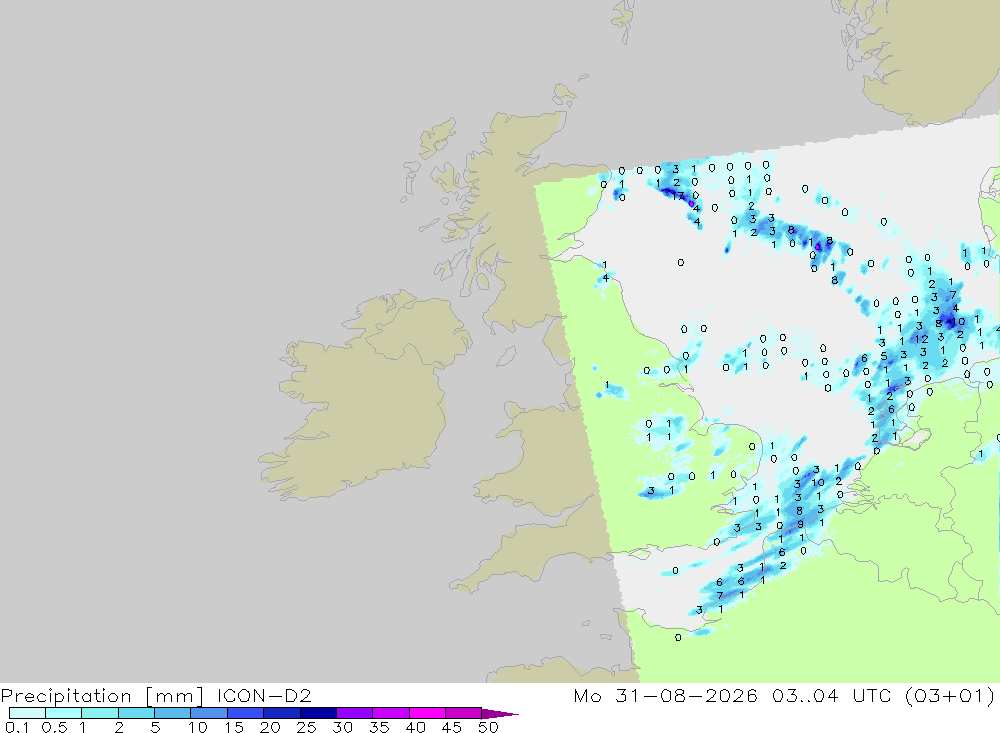
Task: Click the purple arrow tip above 50
Action: (x=500, y=714)
